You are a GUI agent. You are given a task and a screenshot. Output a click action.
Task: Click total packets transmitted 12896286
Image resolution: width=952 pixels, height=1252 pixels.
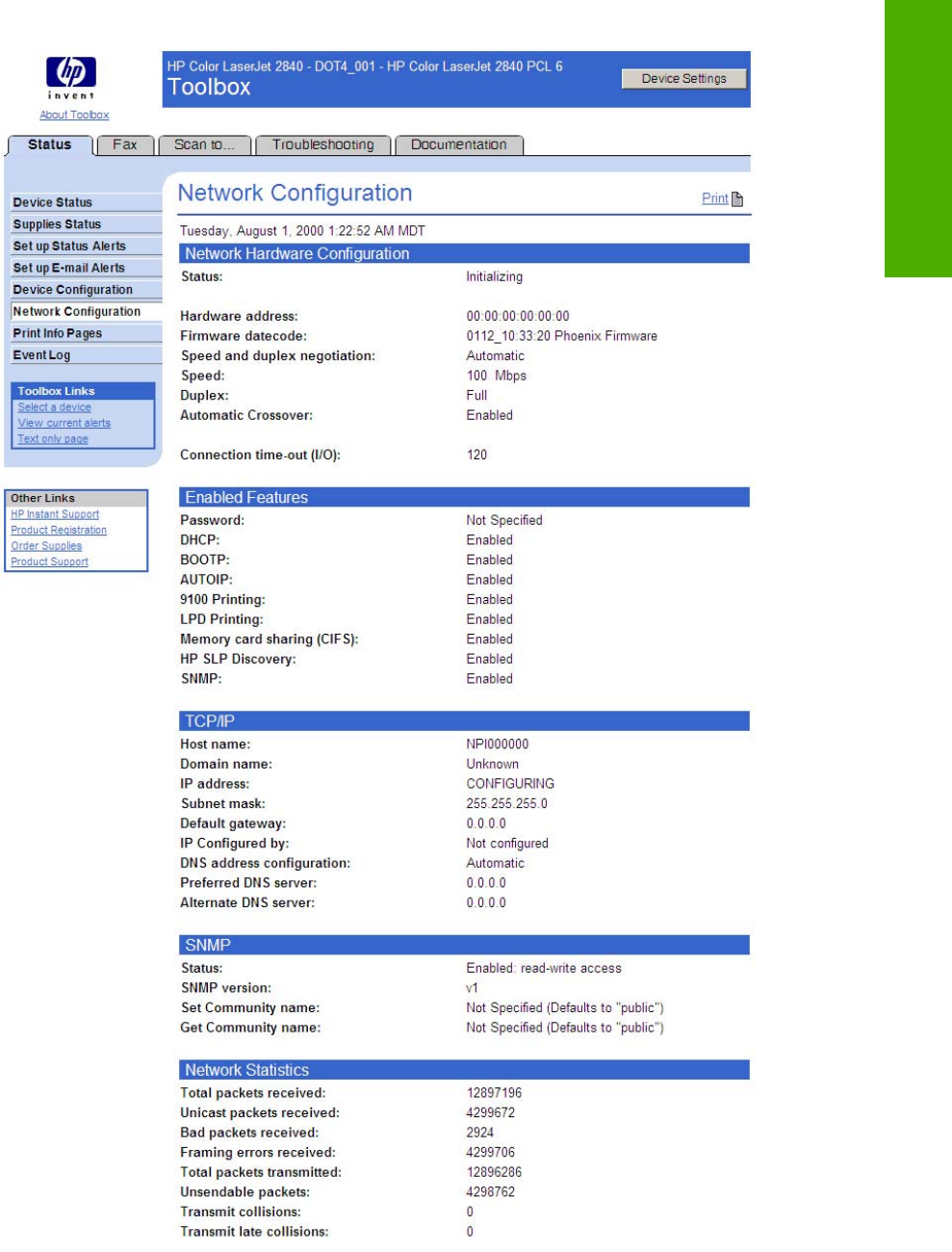(495, 1172)
